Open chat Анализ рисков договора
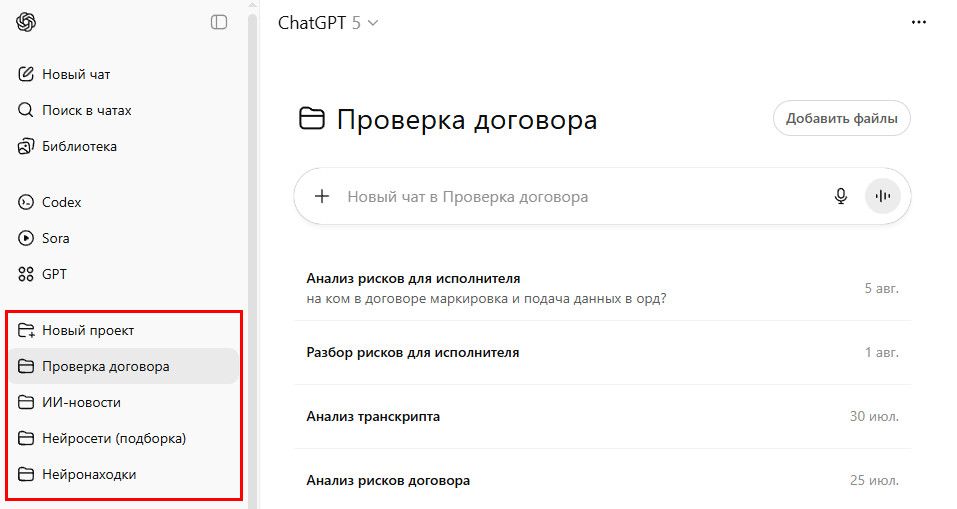 tap(602, 480)
